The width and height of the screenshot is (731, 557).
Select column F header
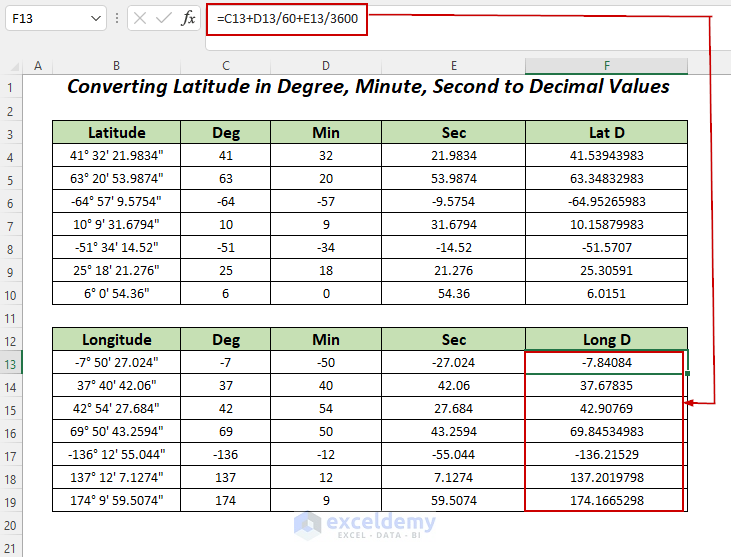(x=606, y=66)
